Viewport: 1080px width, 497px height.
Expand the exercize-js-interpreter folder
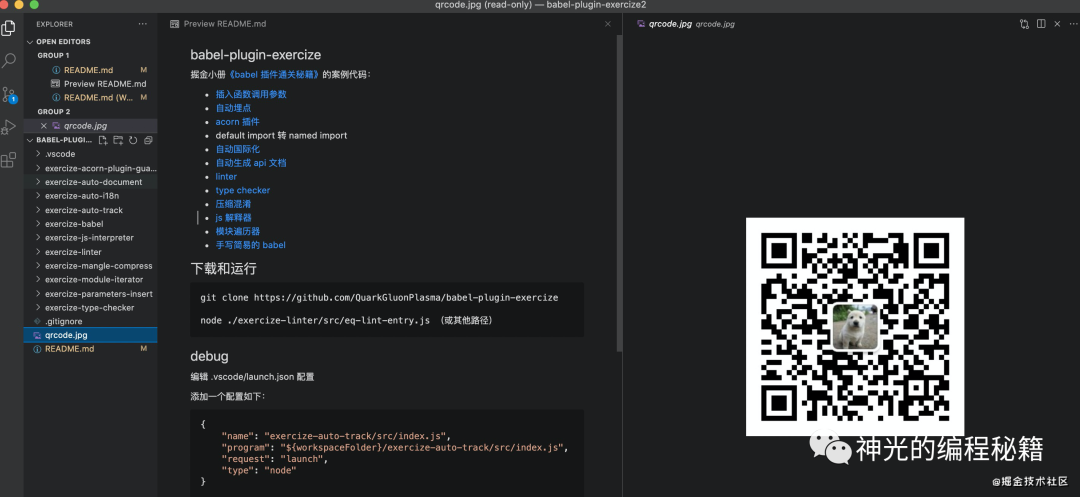coord(39,238)
